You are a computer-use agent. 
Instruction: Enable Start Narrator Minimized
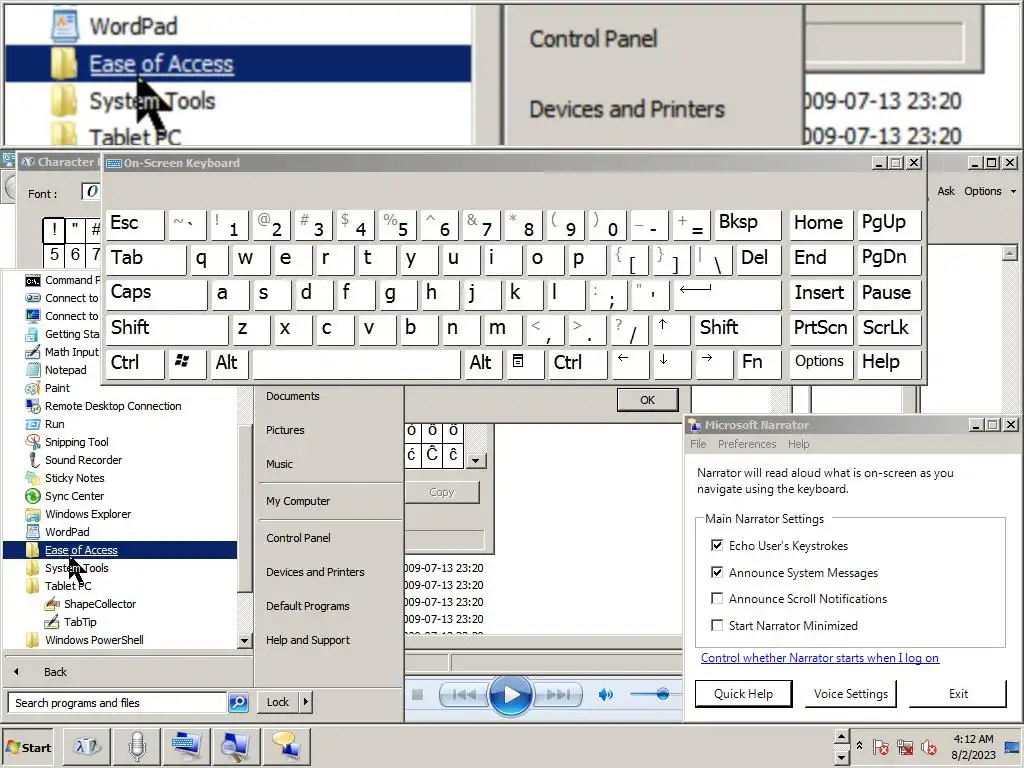[717, 625]
